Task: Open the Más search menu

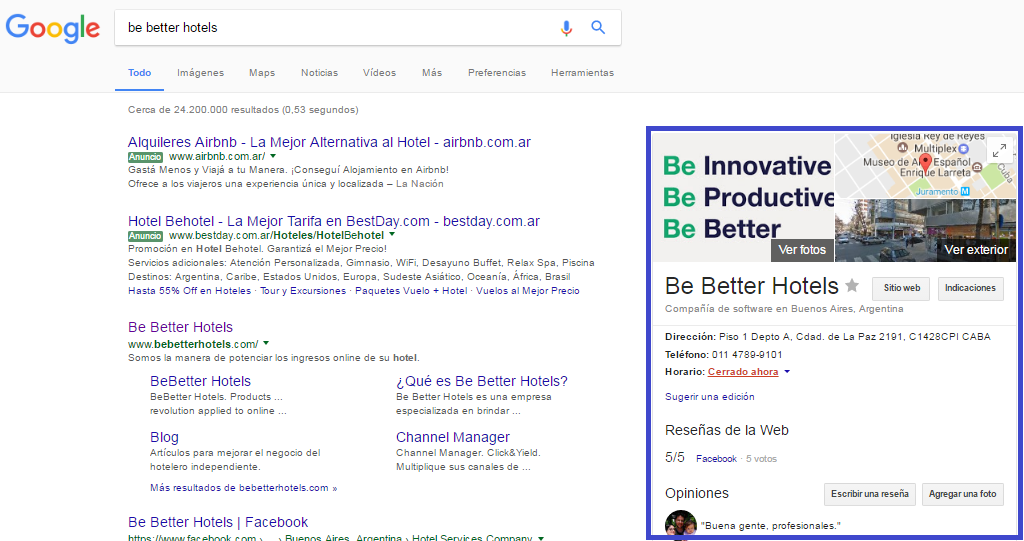Action: pyautogui.click(x=432, y=73)
